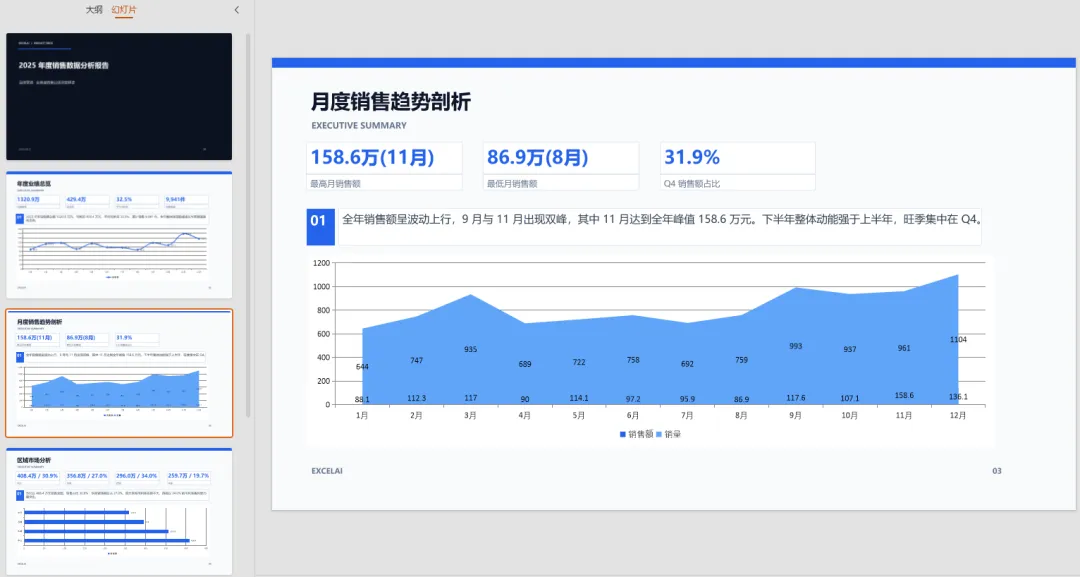This screenshot has height=577, width=1080.
Task: Click the 销量 legend entry
Action: click(668, 434)
